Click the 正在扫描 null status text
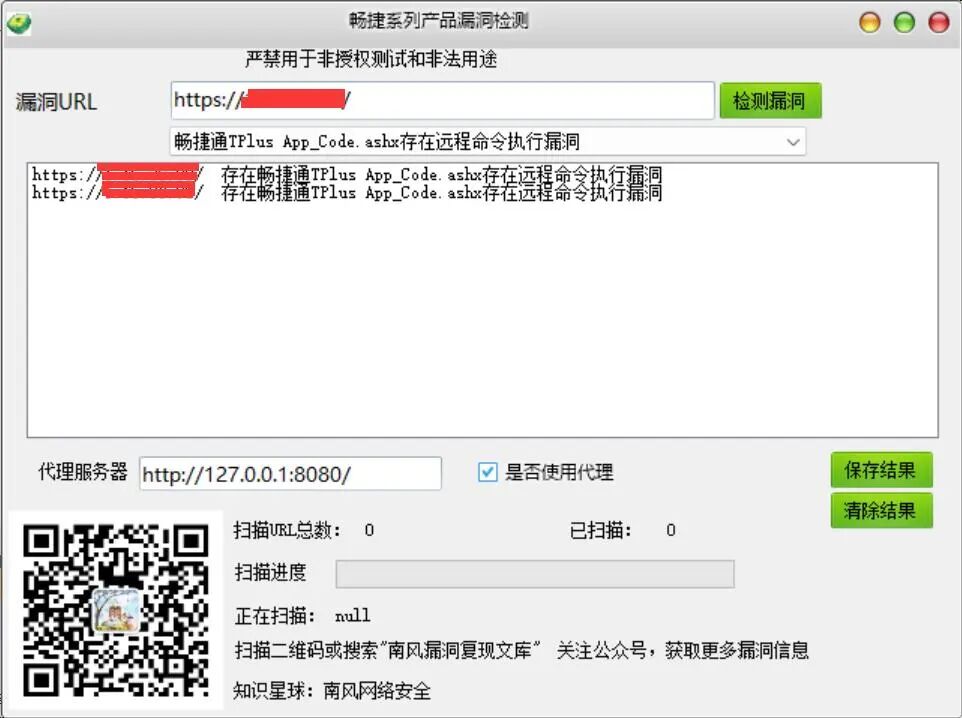Viewport: 962px width, 718px height. pos(302,616)
